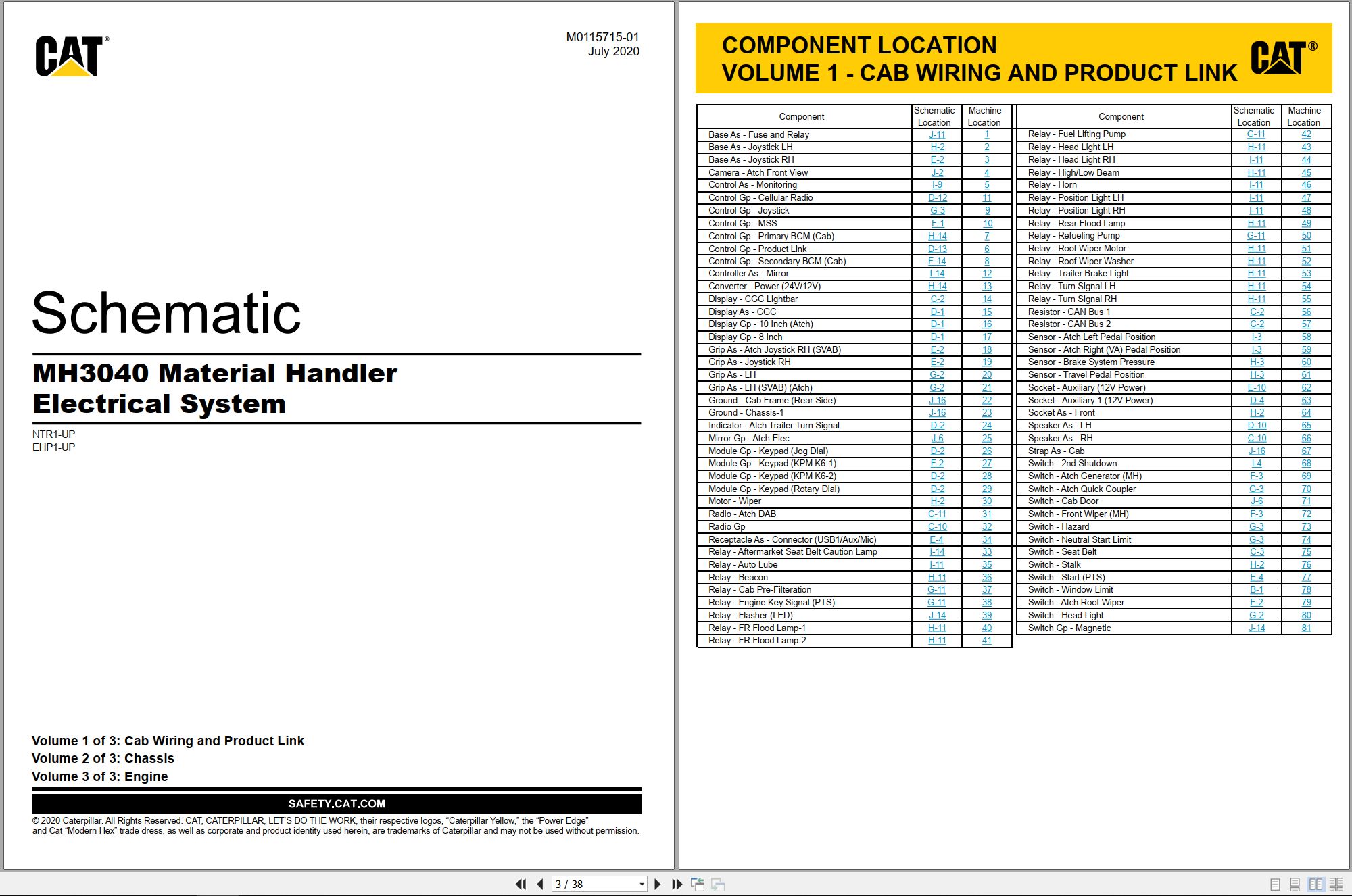The image size is (1352, 896).
Task: Follow machine location link 10
Action: pos(987,223)
